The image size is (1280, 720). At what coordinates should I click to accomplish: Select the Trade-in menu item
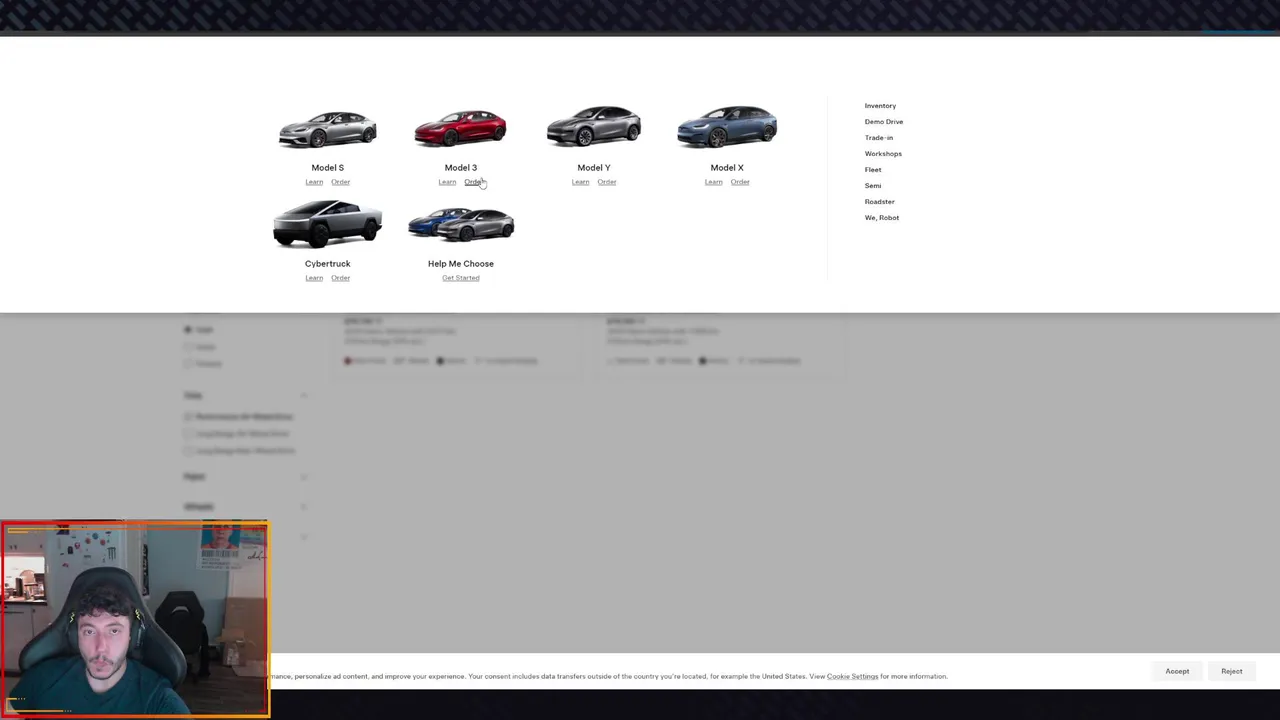[x=879, y=138]
